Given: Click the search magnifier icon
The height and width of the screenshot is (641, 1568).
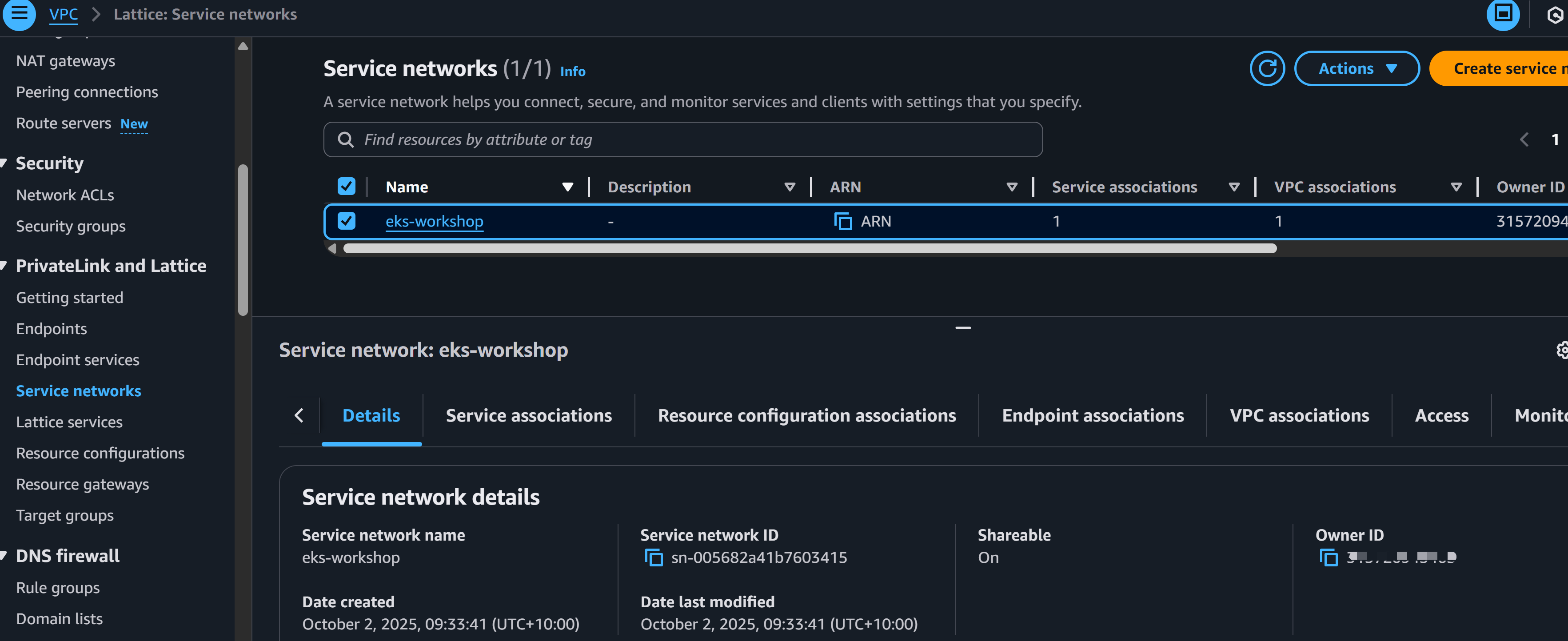Looking at the screenshot, I should click(345, 139).
